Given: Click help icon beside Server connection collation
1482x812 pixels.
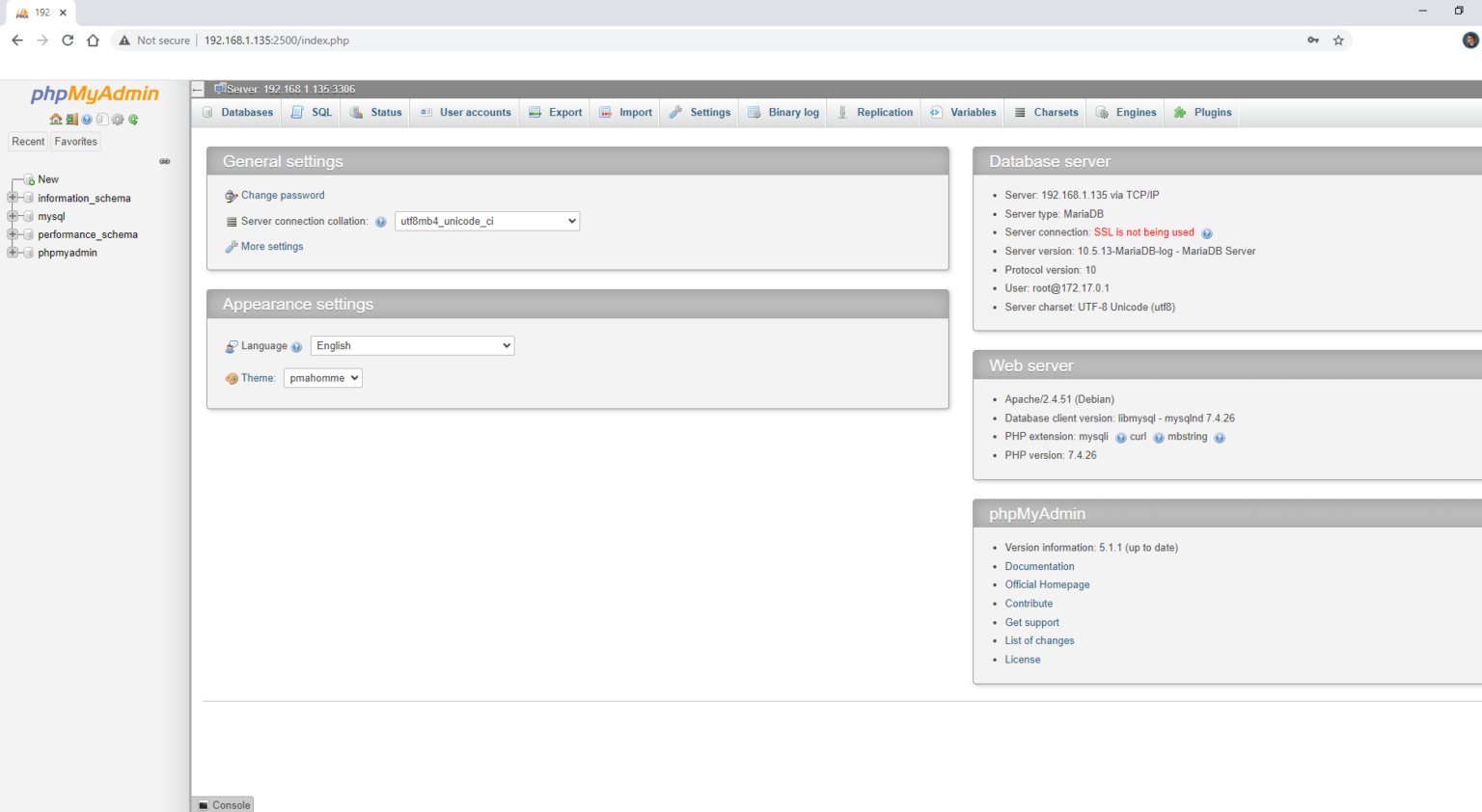Looking at the screenshot, I should (x=380, y=221).
